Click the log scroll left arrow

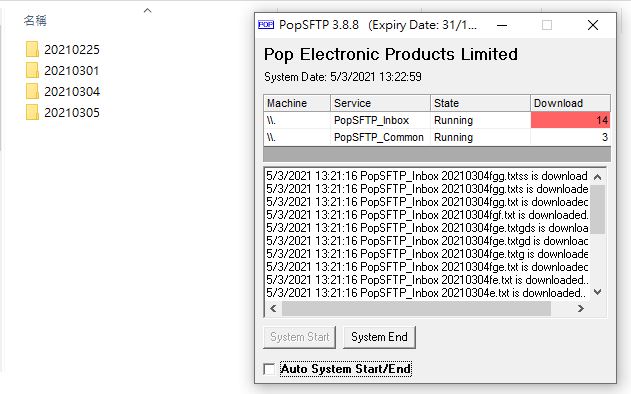(273, 309)
